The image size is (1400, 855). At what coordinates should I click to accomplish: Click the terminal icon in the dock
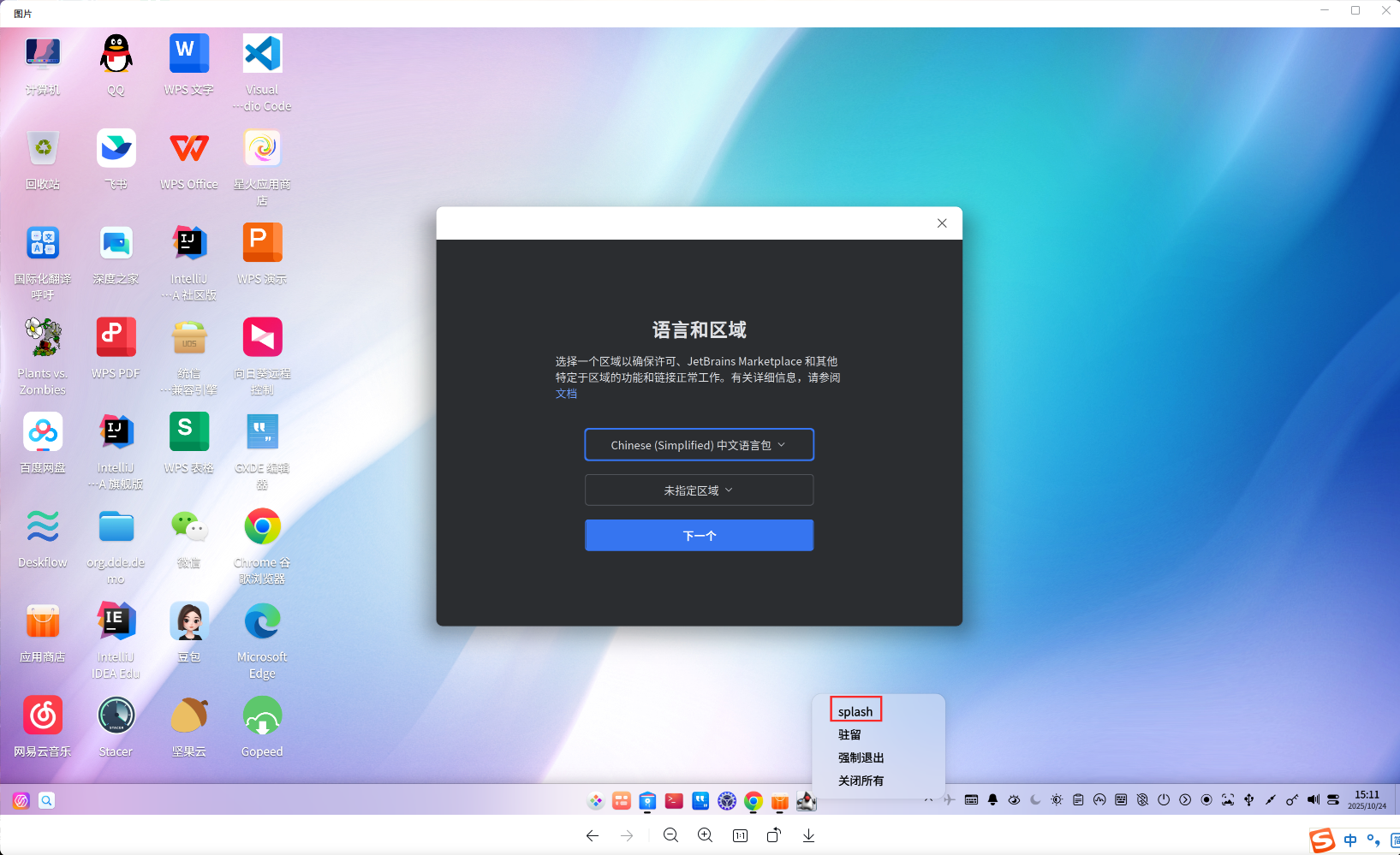coord(674,801)
